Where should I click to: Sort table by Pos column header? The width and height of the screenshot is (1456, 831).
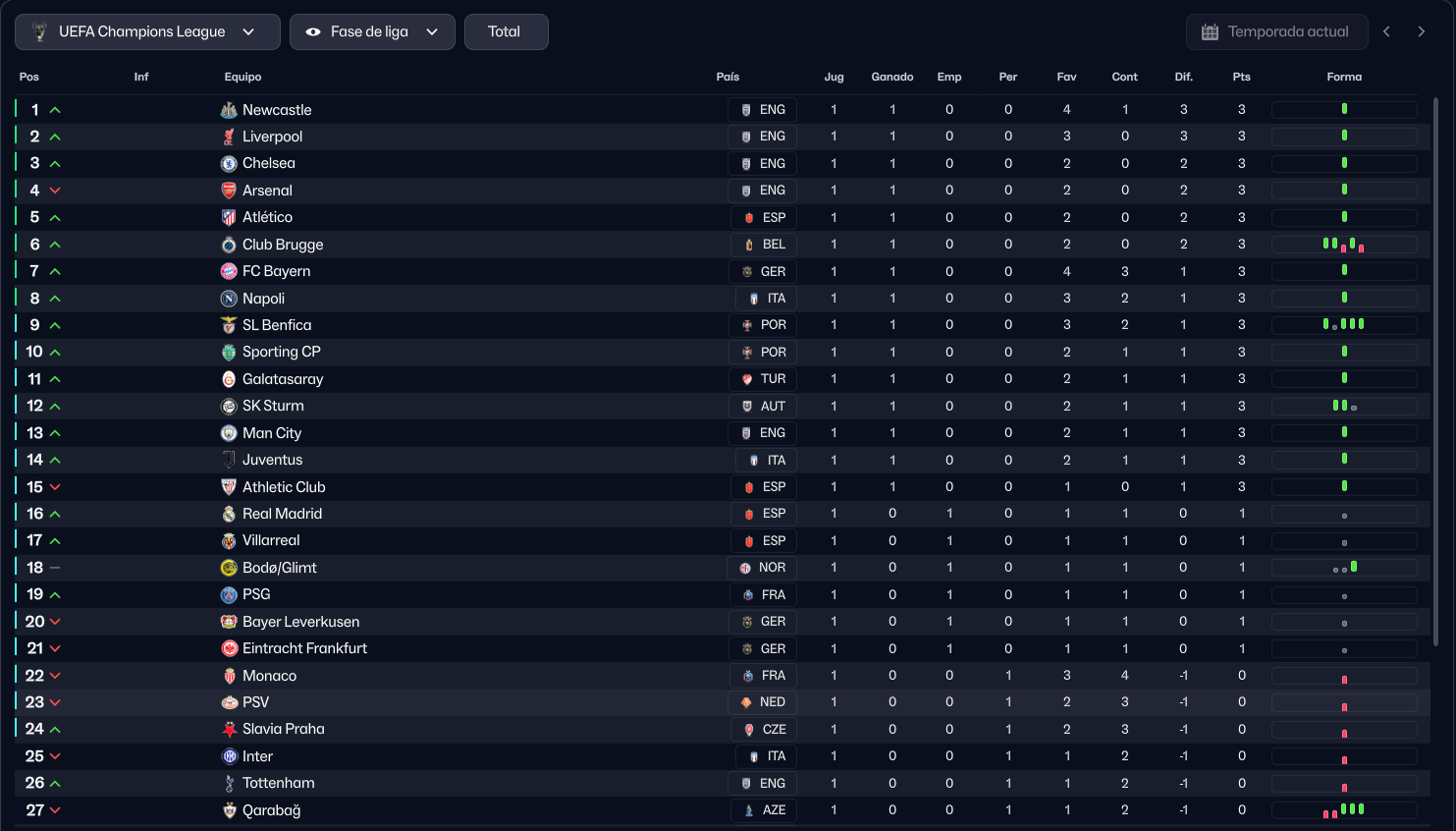click(29, 77)
